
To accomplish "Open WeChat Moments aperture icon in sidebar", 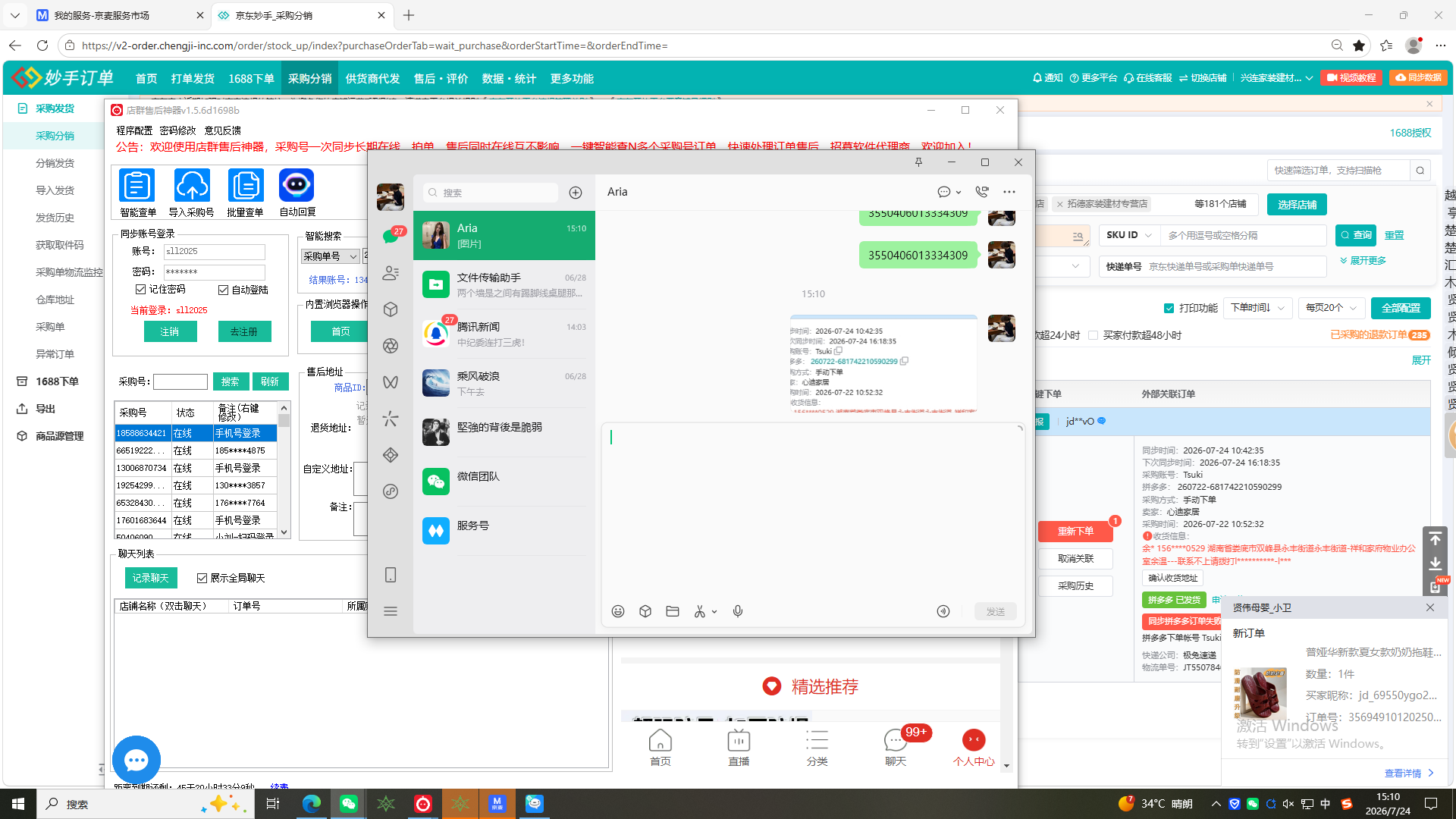I will [x=391, y=346].
